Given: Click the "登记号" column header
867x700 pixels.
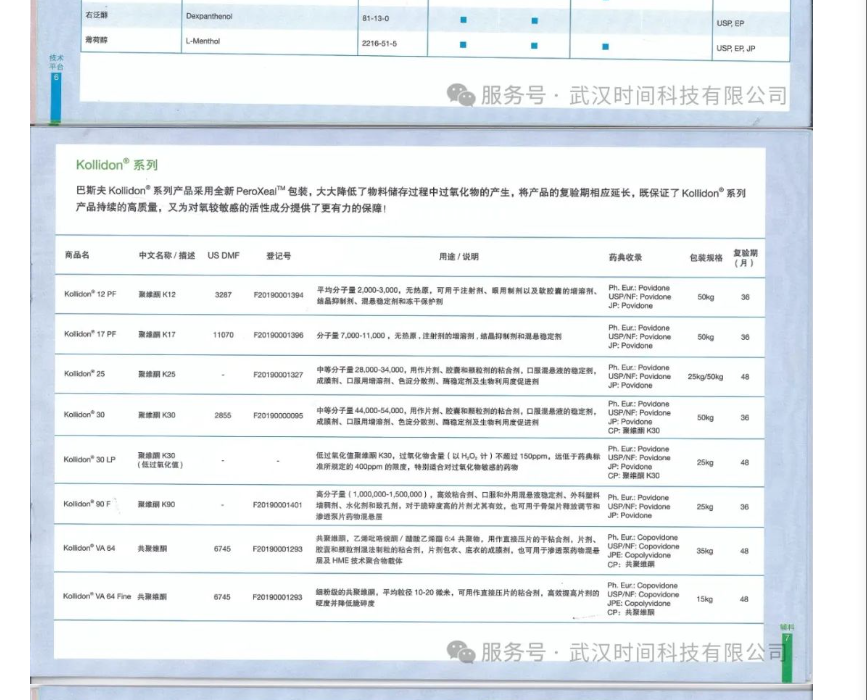Looking at the screenshot, I should coord(279,256).
